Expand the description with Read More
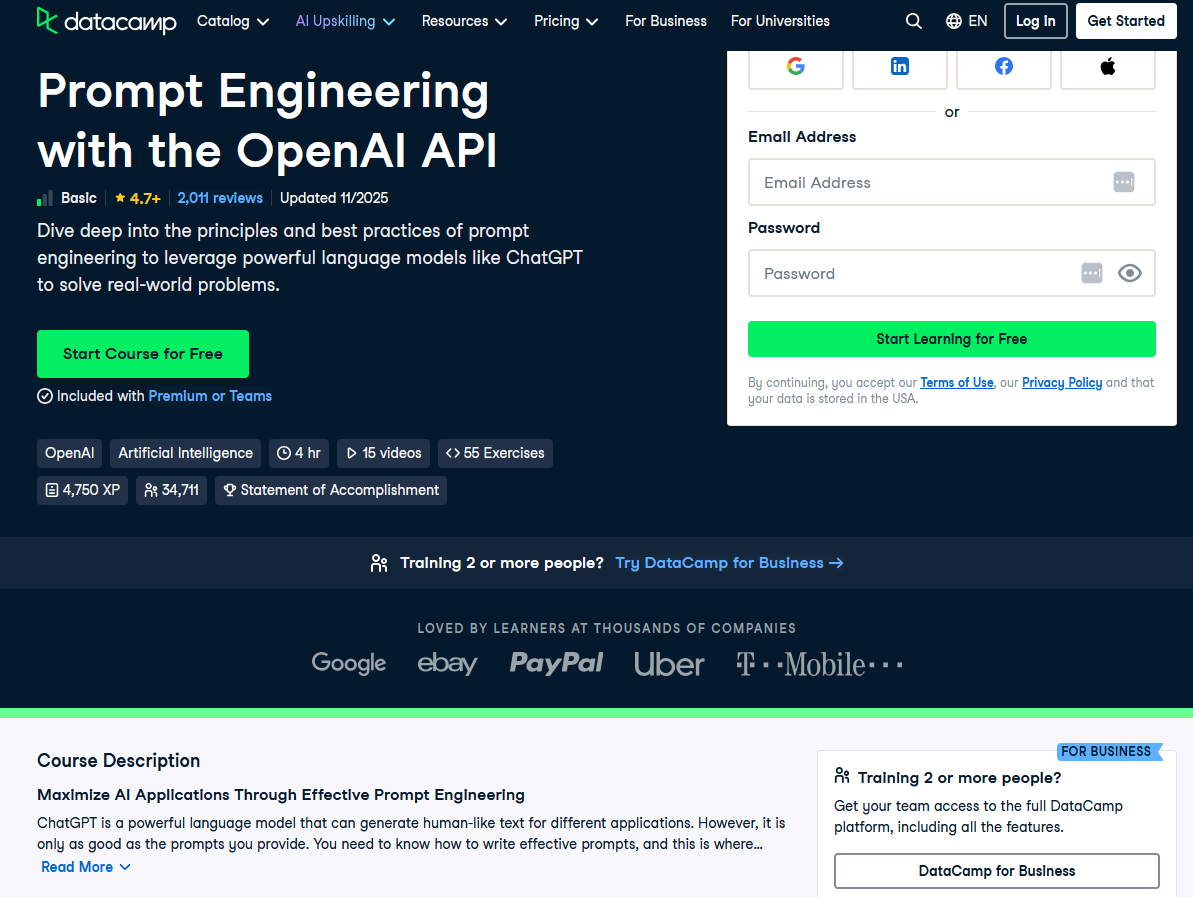Viewport: 1193px width, 897px height. [86, 867]
